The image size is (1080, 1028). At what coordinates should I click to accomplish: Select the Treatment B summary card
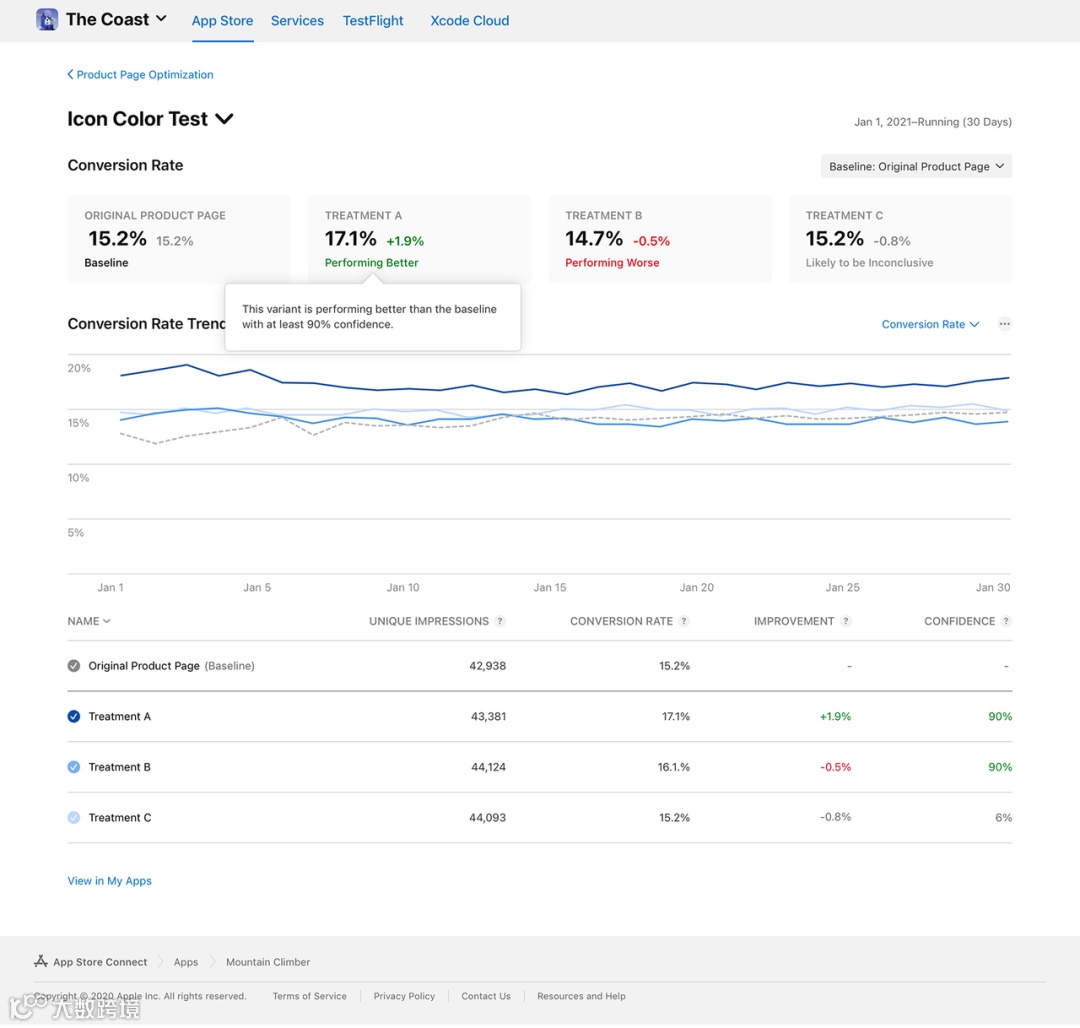tap(660, 238)
